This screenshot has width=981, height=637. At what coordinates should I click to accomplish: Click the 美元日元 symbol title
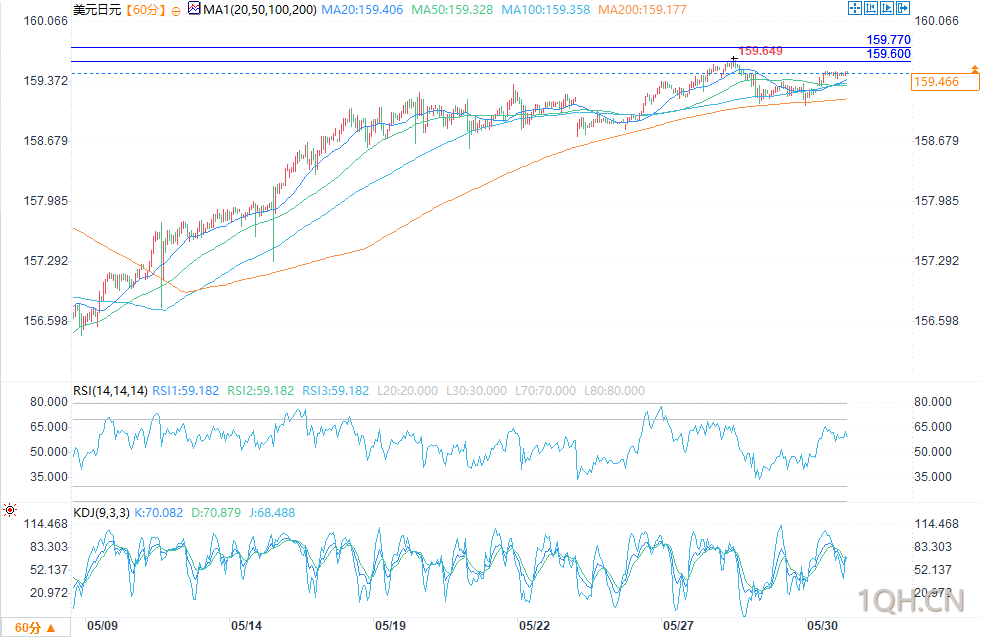(97, 10)
